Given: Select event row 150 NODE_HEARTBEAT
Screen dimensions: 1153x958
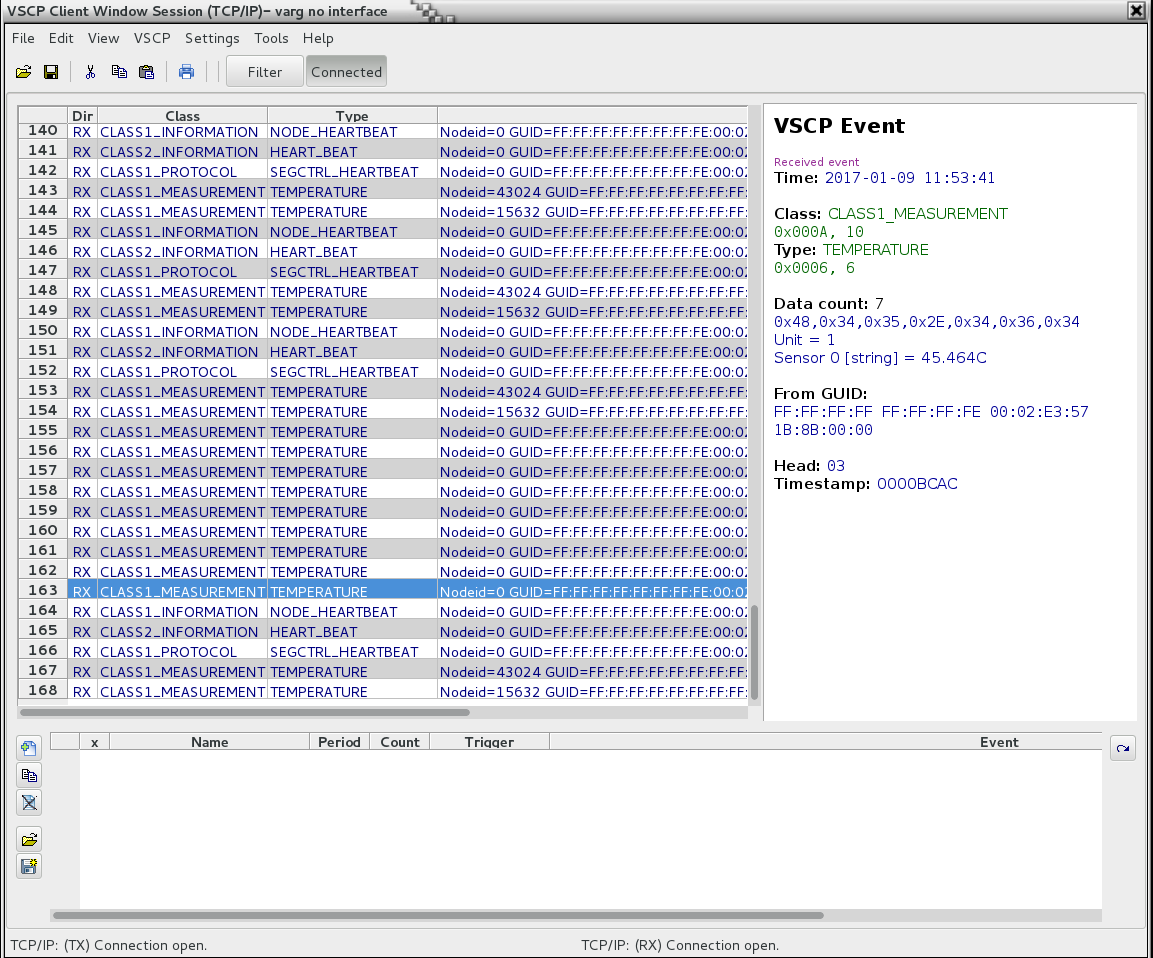Looking at the screenshot, I should coord(382,332).
